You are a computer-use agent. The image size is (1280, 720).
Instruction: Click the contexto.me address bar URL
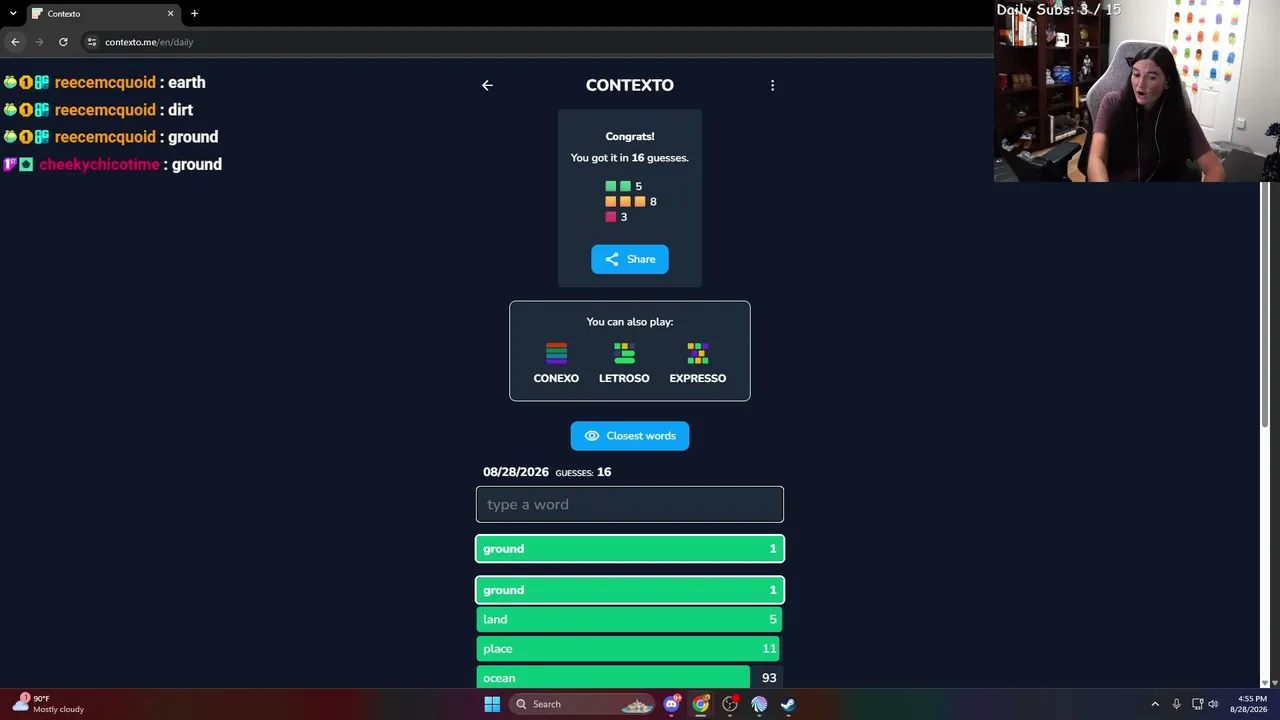coord(149,42)
